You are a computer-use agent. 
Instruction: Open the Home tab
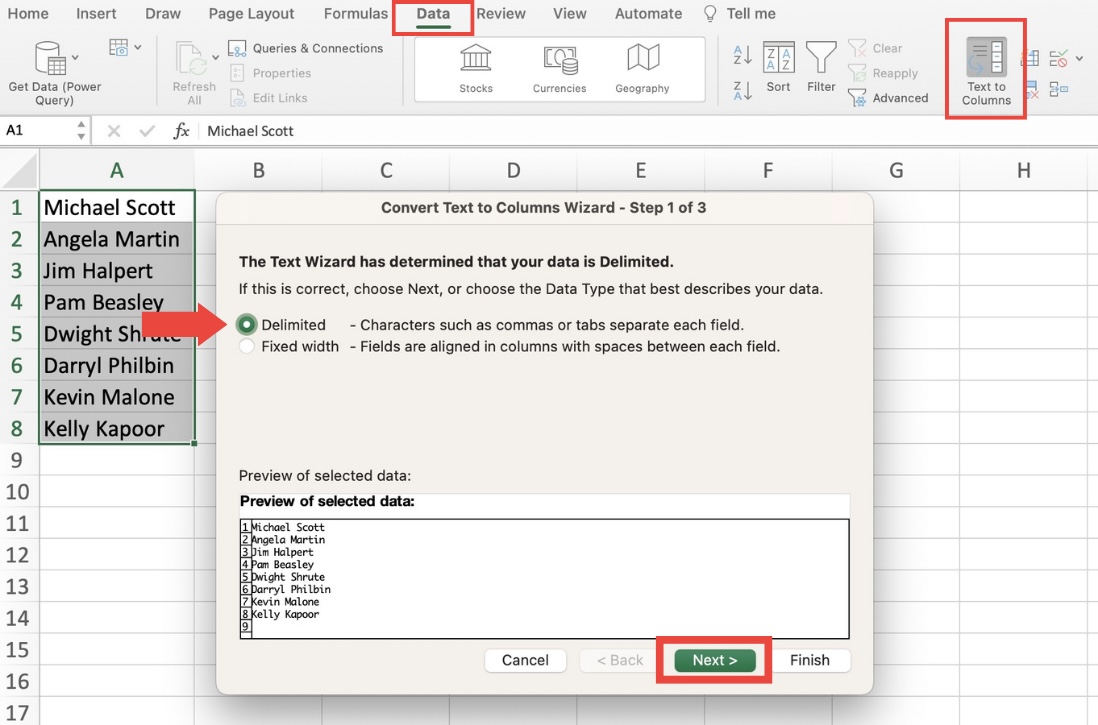pyautogui.click(x=28, y=13)
